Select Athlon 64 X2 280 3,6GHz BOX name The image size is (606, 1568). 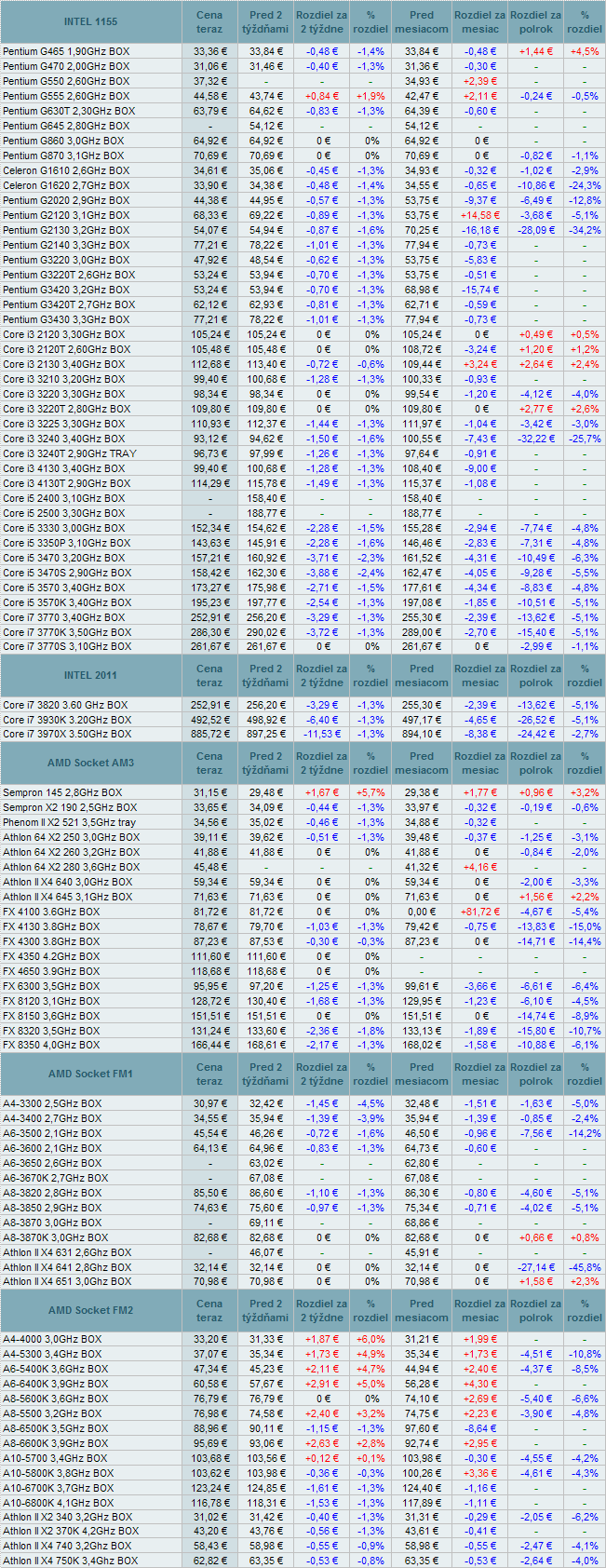(x=71, y=867)
